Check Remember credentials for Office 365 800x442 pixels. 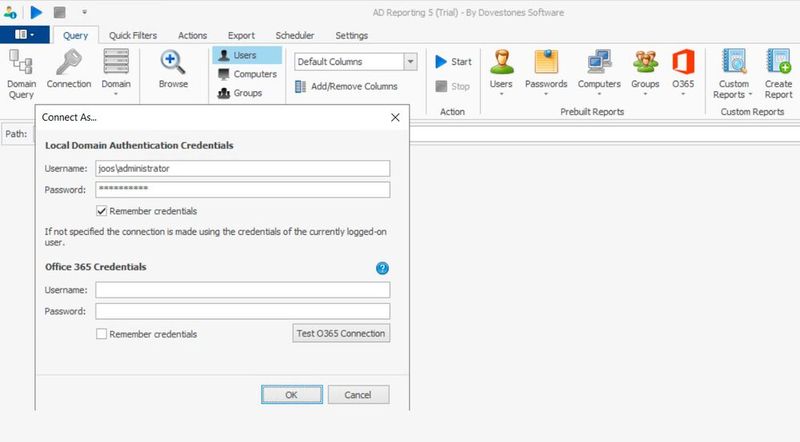click(102, 334)
